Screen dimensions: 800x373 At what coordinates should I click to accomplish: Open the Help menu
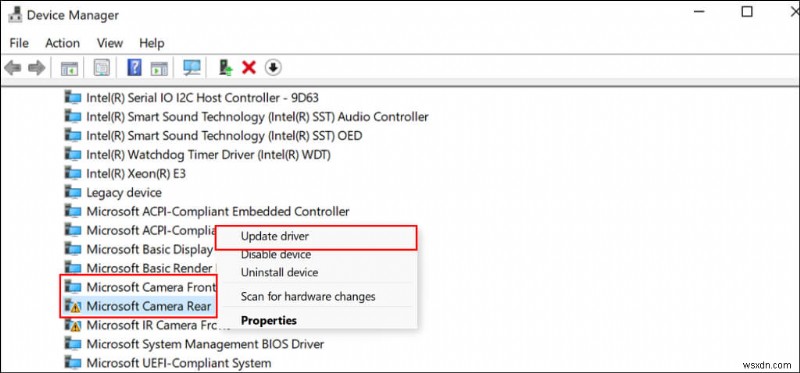[152, 43]
